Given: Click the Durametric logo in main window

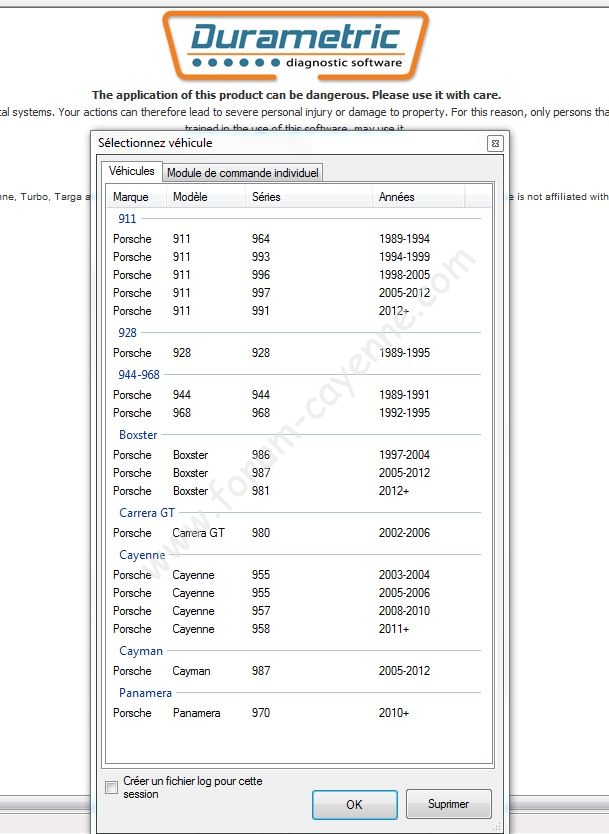Looking at the screenshot, I should (x=296, y=46).
